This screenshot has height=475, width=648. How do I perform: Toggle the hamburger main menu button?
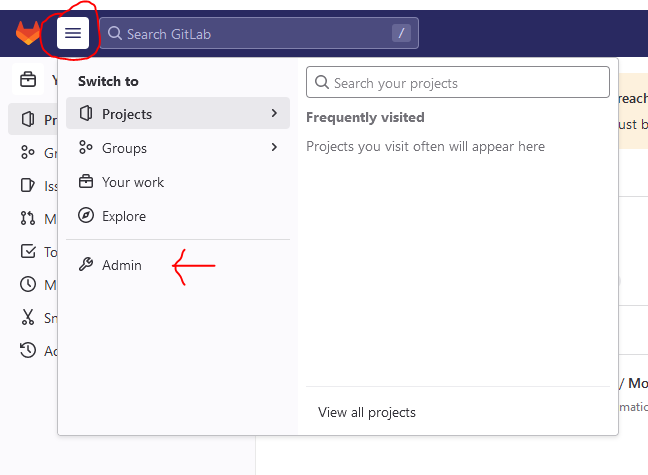pos(73,33)
